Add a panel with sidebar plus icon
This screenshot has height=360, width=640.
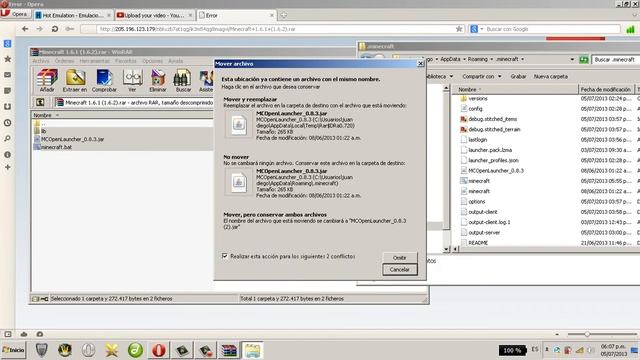coord(7,167)
